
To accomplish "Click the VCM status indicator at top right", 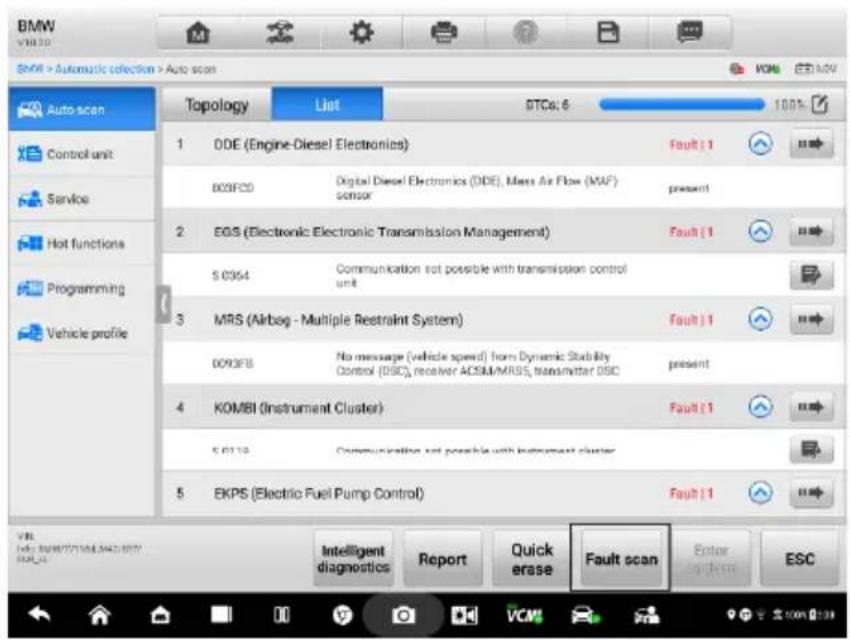I will (x=768, y=69).
